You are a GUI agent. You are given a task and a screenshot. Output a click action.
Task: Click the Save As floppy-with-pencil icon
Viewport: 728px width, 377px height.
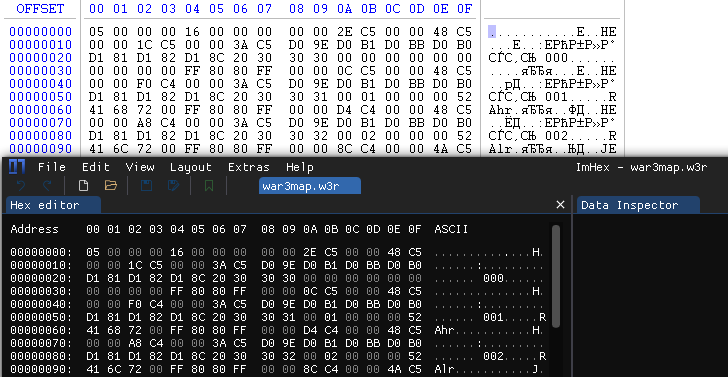pos(173,186)
